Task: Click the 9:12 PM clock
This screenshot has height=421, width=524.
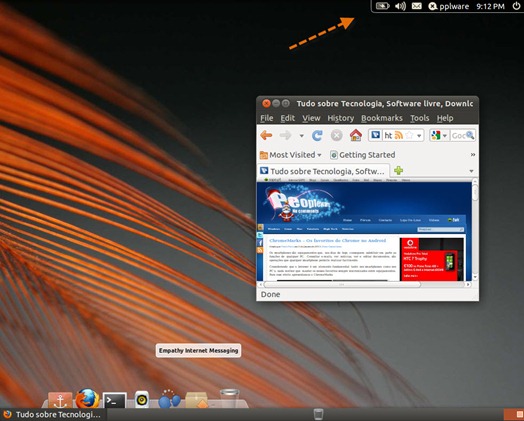Action: pos(490,6)
